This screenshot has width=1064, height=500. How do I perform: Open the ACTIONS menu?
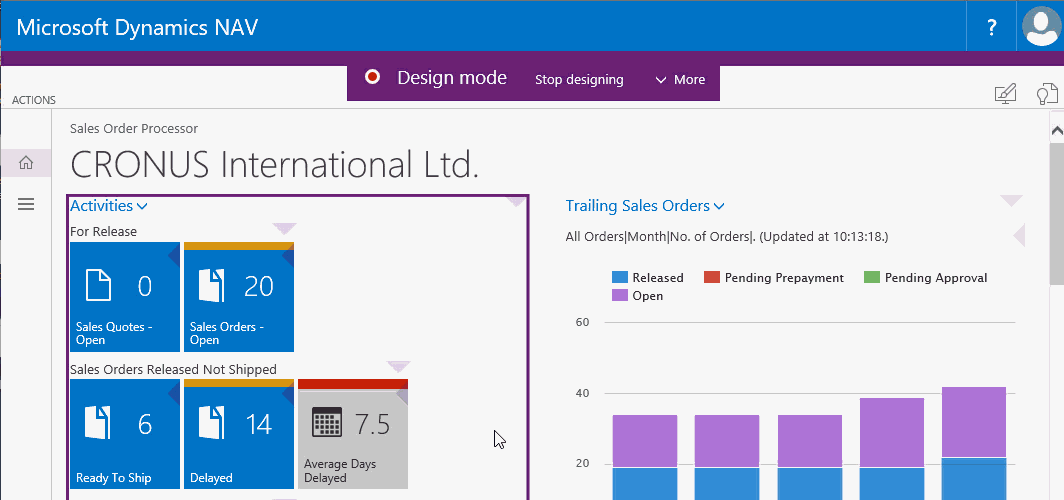coord(33,100)
